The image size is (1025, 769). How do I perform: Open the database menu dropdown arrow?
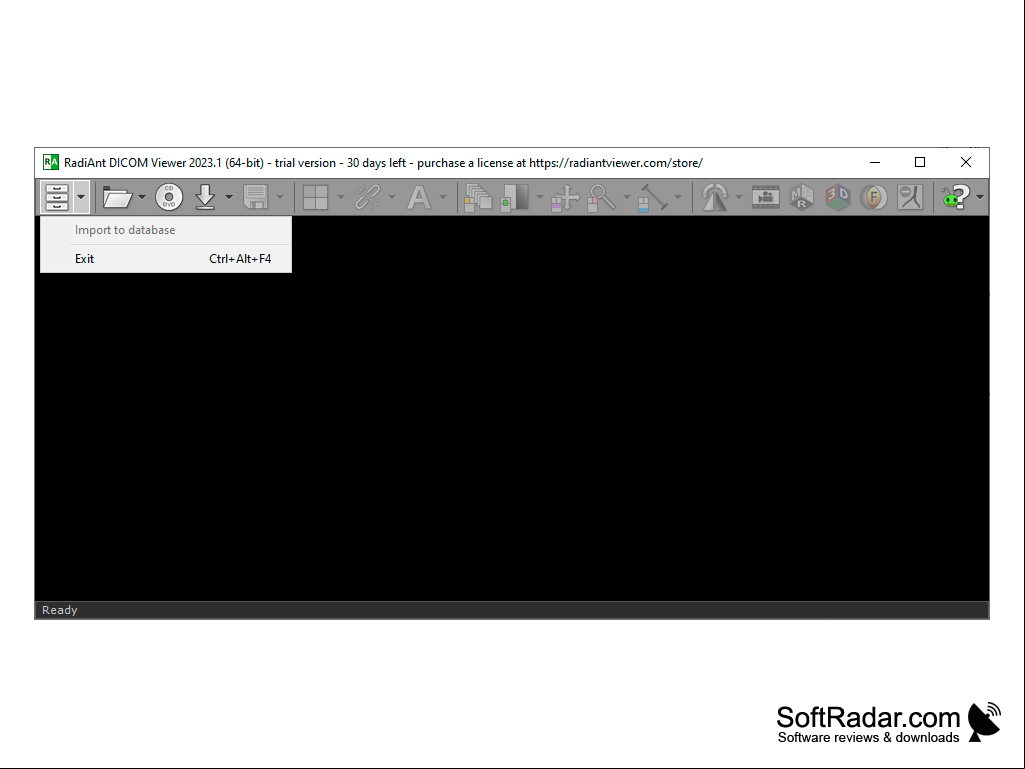click(81, 197)
